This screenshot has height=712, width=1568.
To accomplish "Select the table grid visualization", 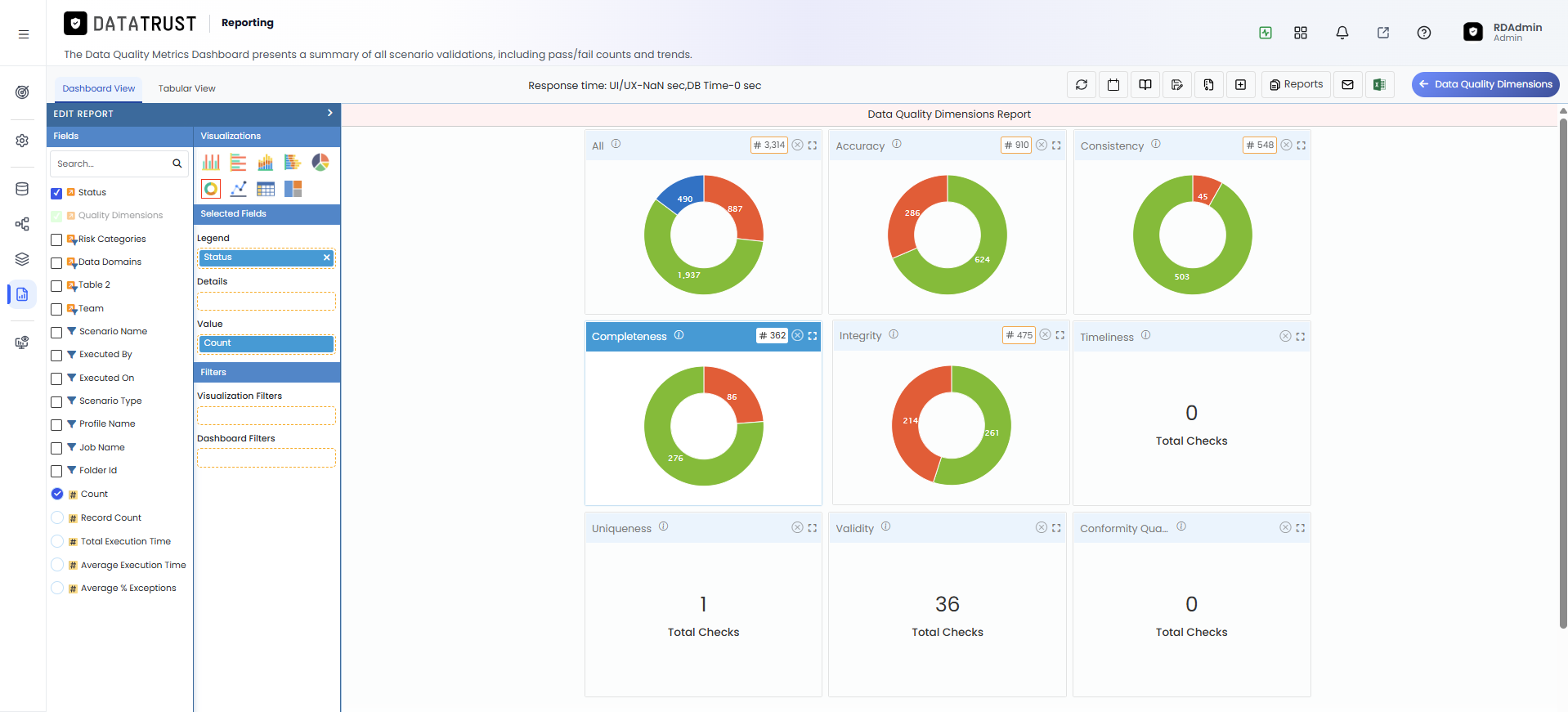I will coord(266,189).
